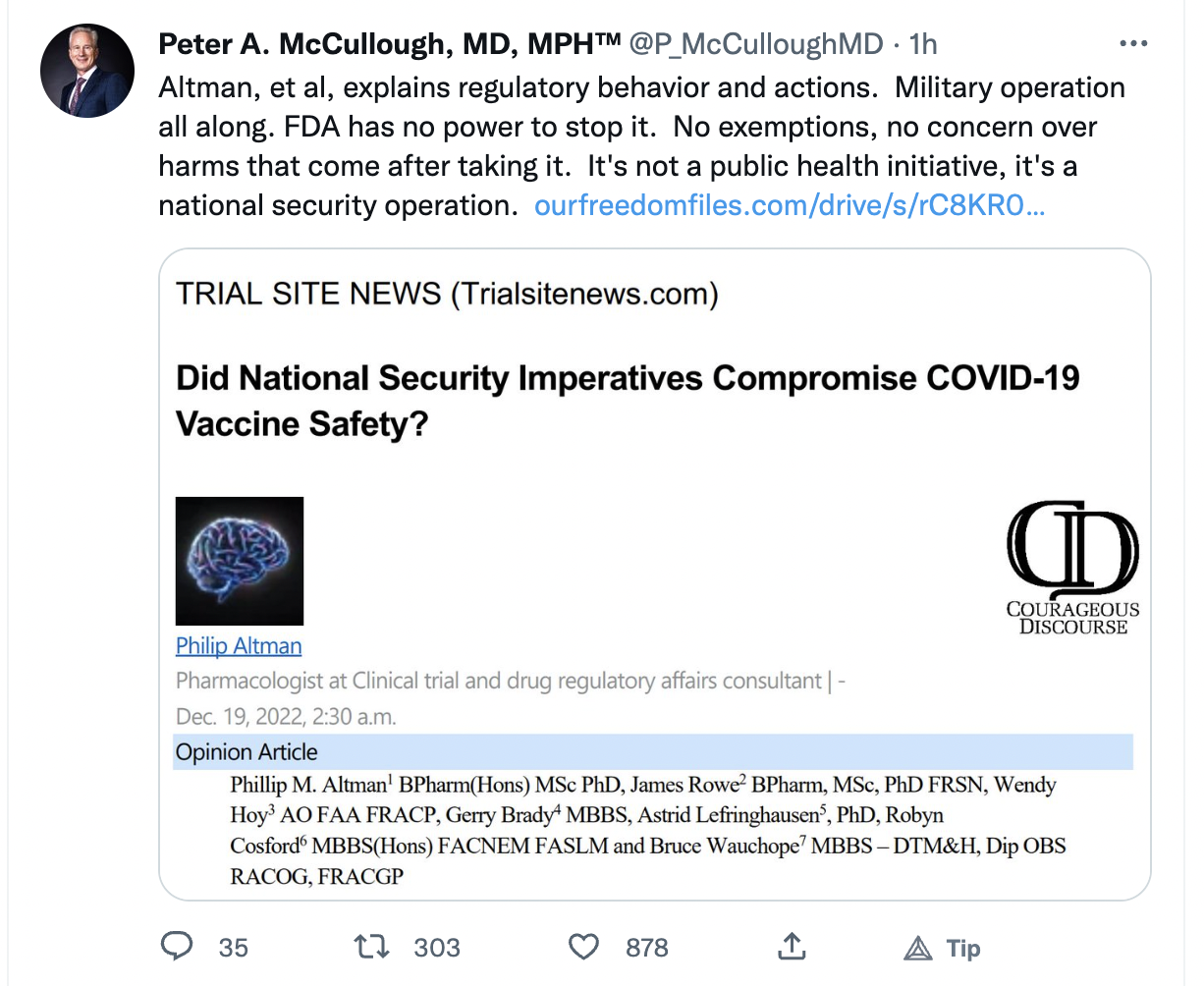The height and width of the screenshot is (986, 1204).
Task: Like the tweet with the heart icon
Action: [x=584, y=947]
